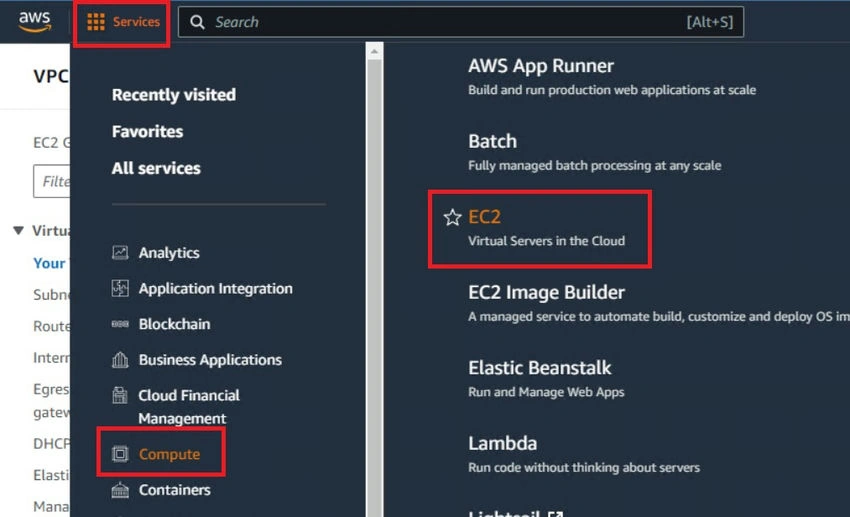
Task: Open Elastic Beanstalk service
Action: tap(540, 368)
